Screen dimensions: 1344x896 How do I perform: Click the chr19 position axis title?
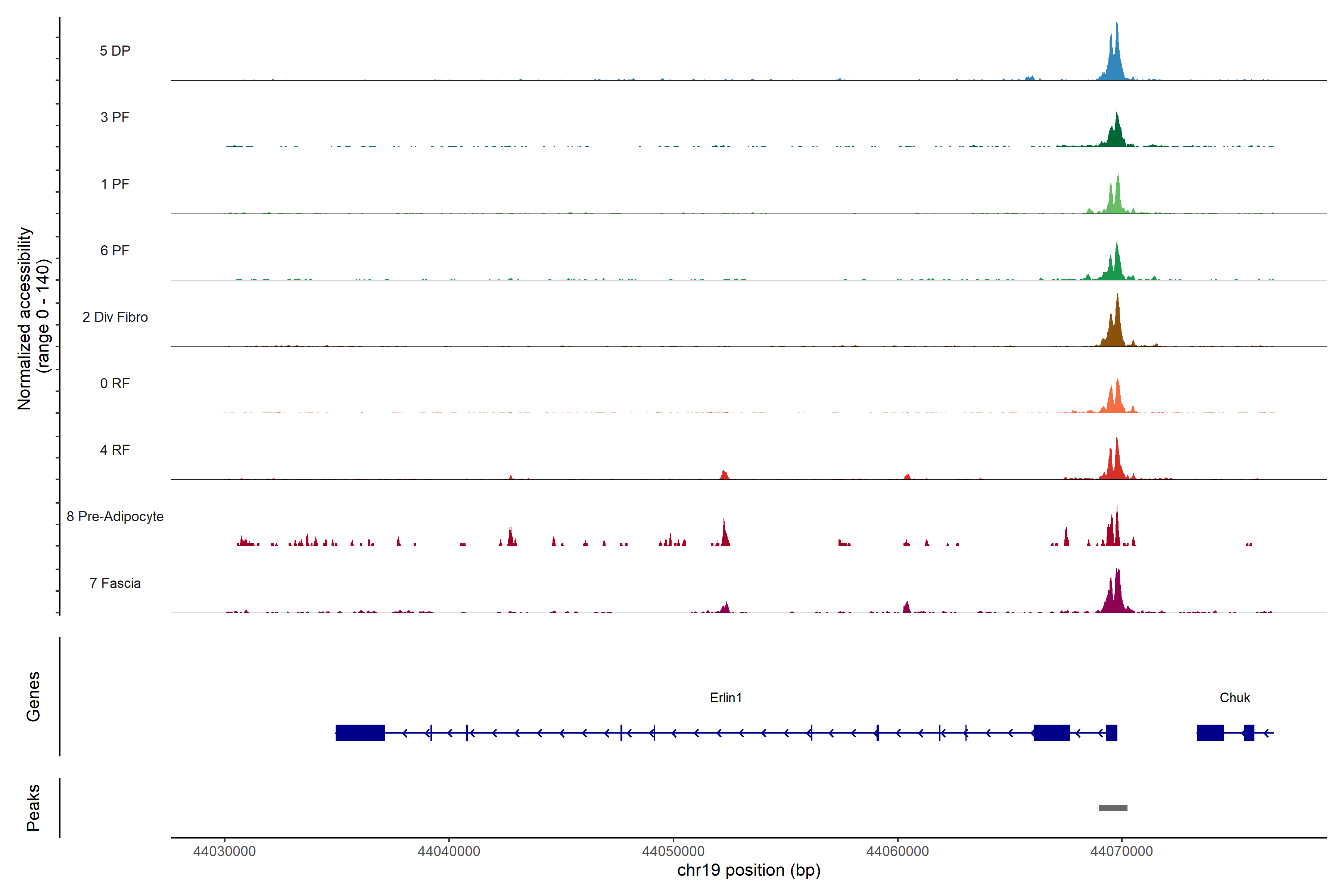749,870
